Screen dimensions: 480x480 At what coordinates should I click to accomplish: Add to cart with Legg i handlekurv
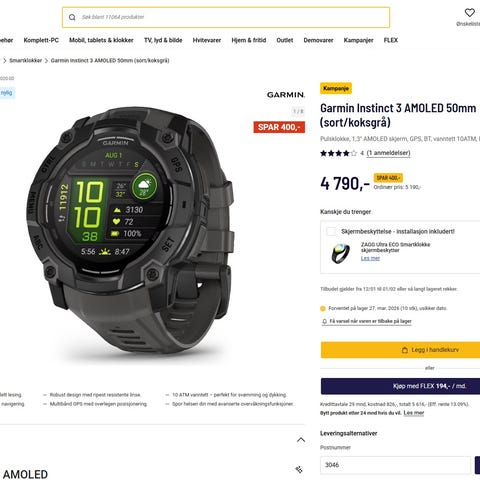[400, 350]
